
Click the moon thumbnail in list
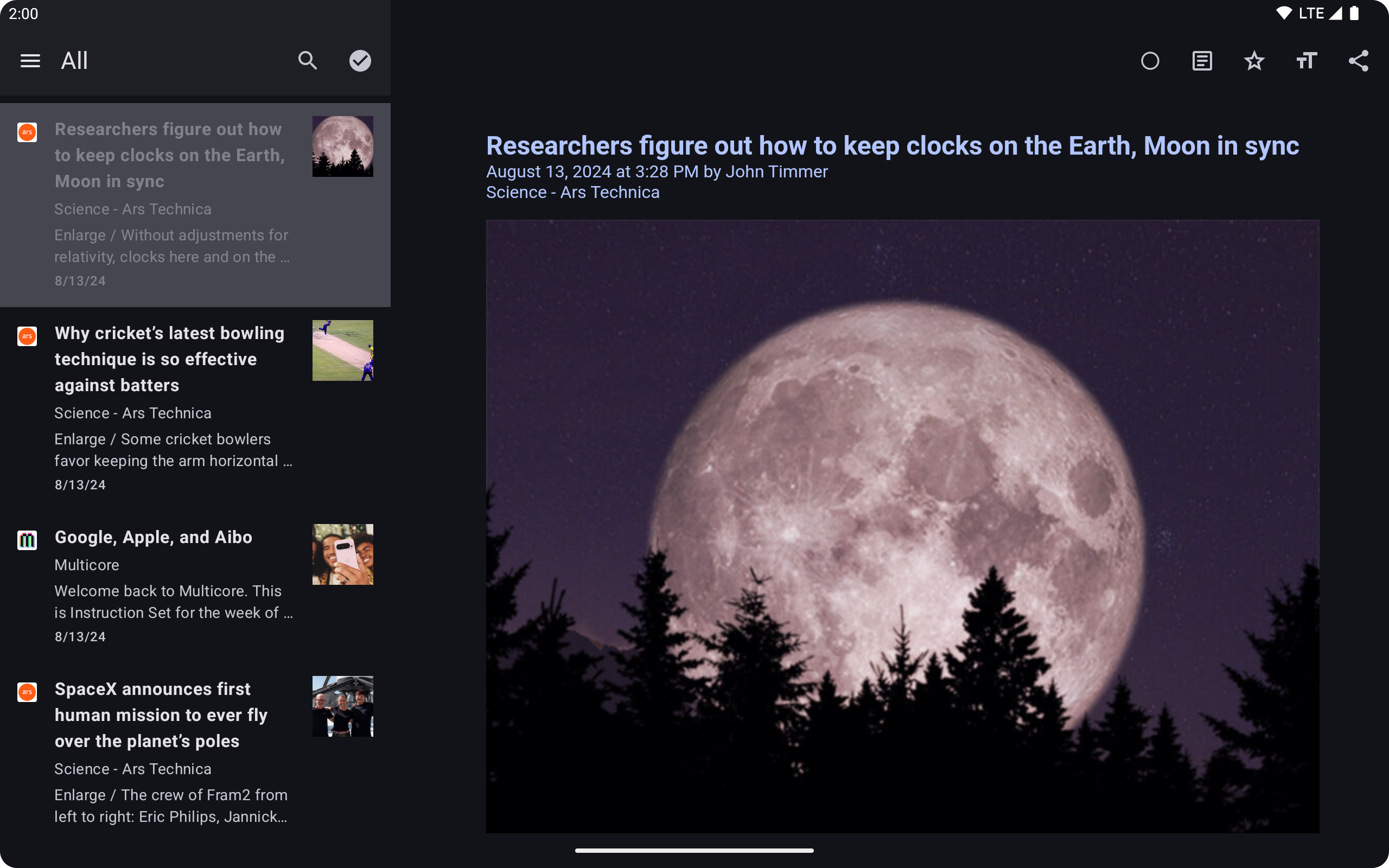tap(343, 146)
